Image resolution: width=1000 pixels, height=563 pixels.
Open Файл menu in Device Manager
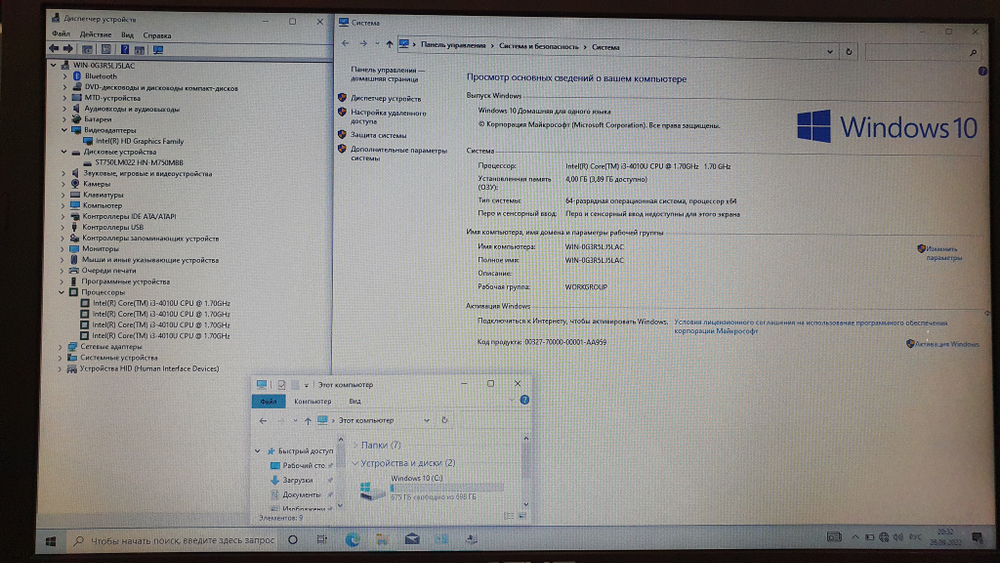(x=61, y=34)
